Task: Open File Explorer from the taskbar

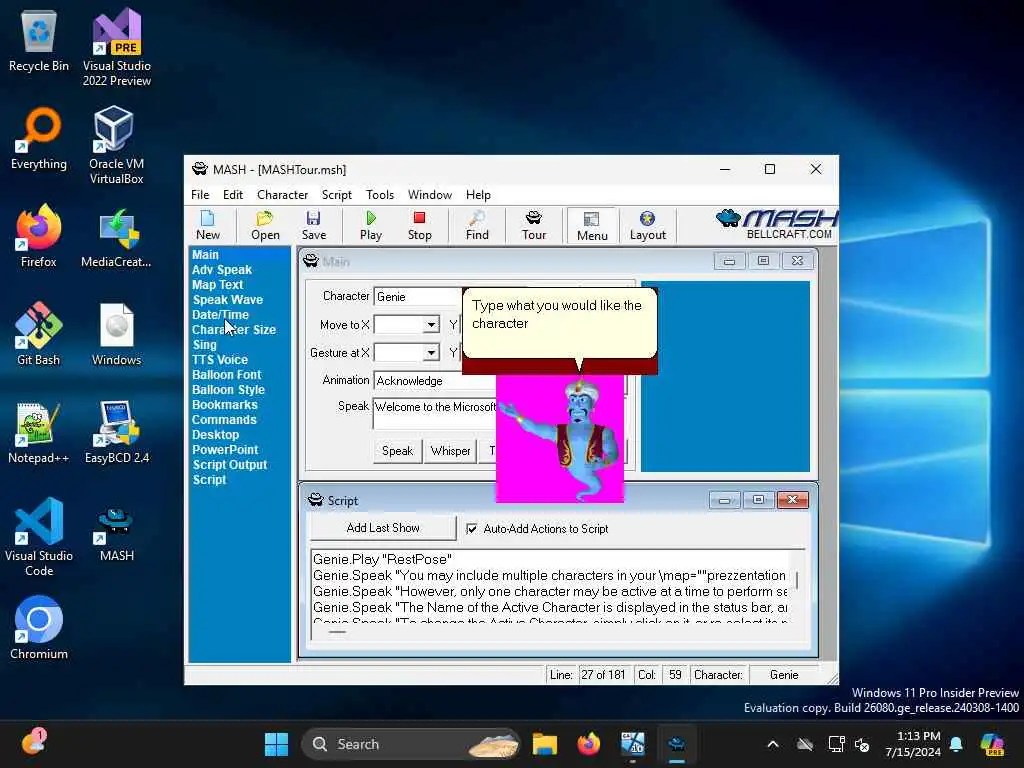Action: tap(544, 744)
